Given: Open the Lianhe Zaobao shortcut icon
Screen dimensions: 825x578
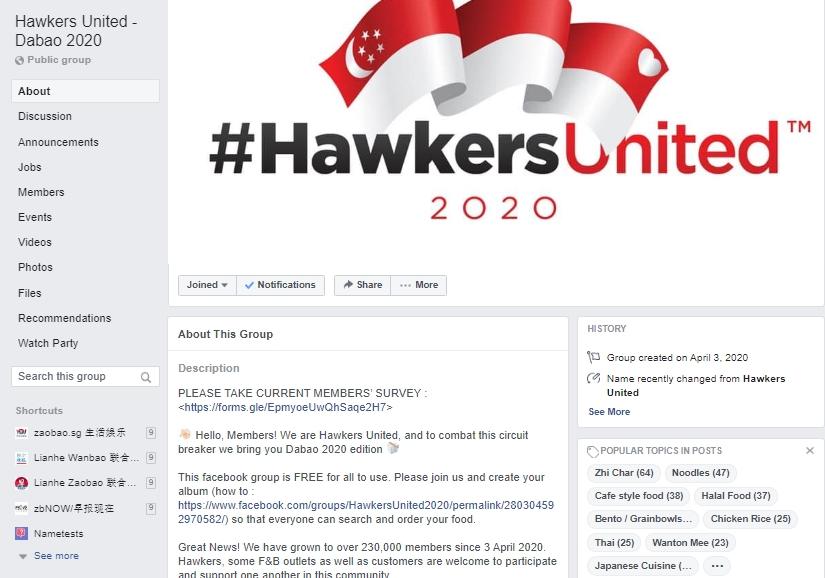Looking at the screenshot, I should pos(22,483).
